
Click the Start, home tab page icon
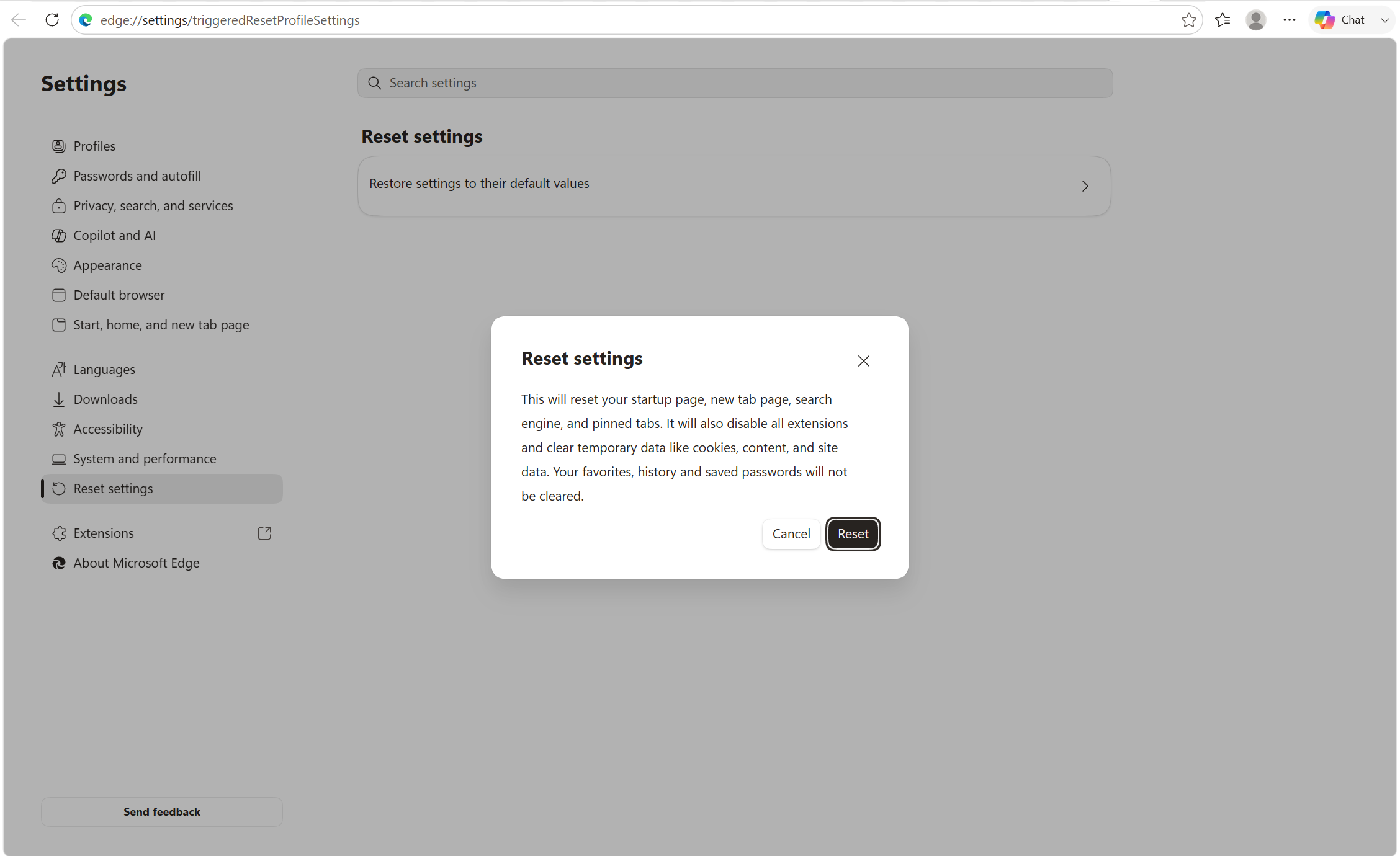coord(59,325)
